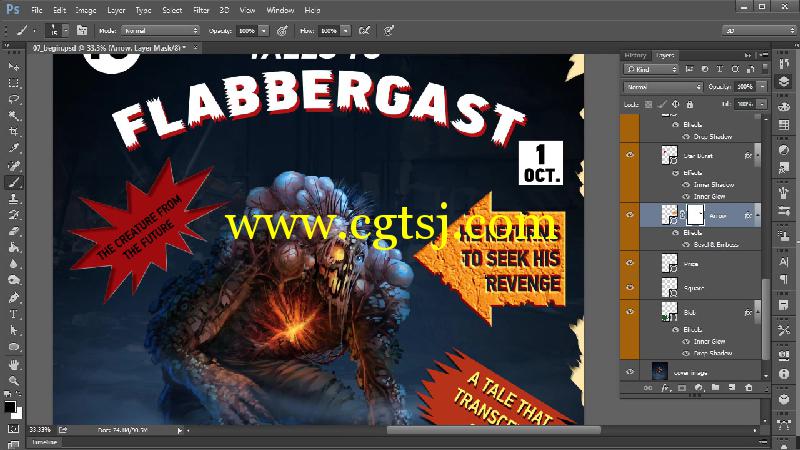Select the Eraser tool

(14, 231)
